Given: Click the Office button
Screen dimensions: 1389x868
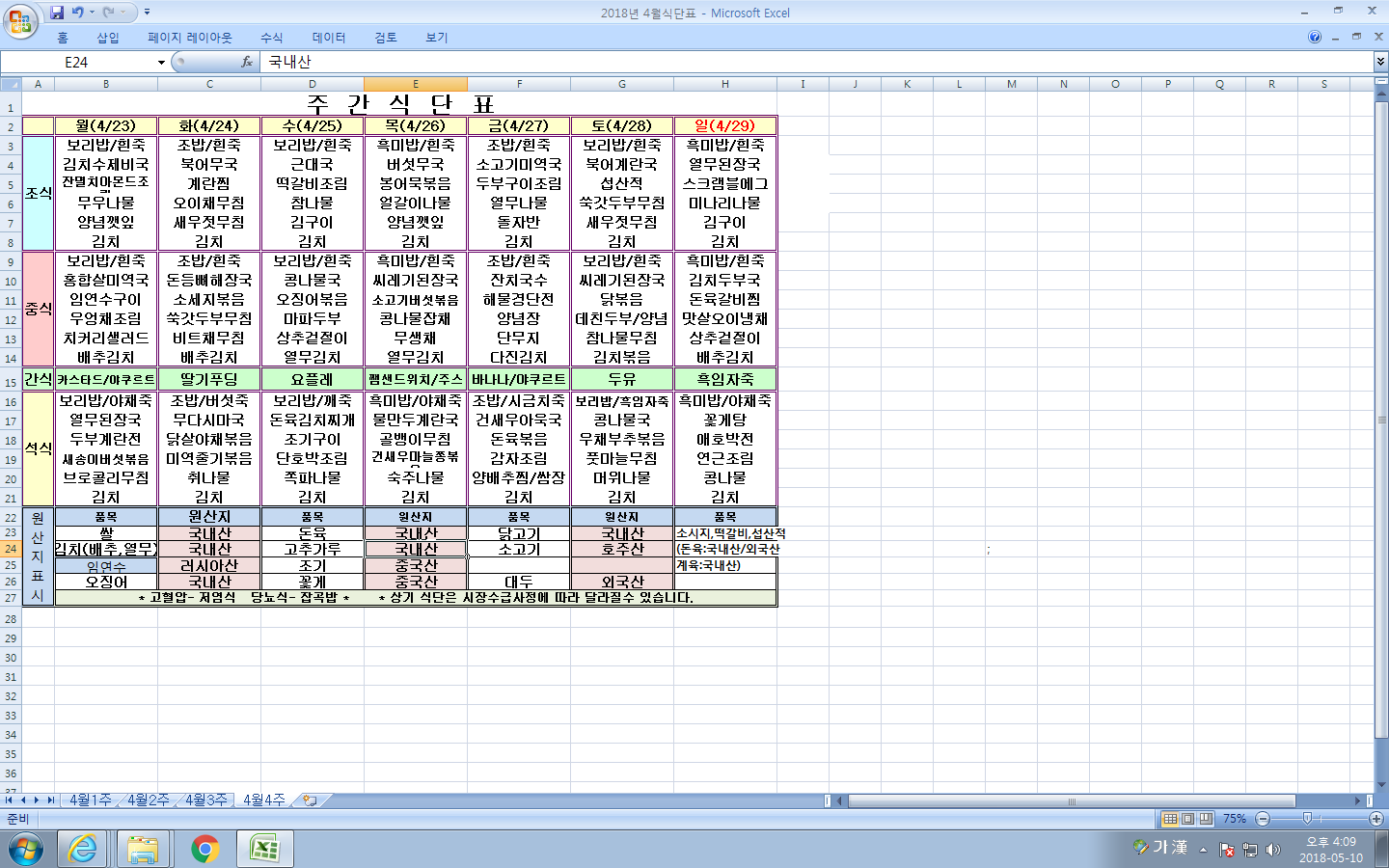Looking at the screenshot, I should tap(19, 20).
